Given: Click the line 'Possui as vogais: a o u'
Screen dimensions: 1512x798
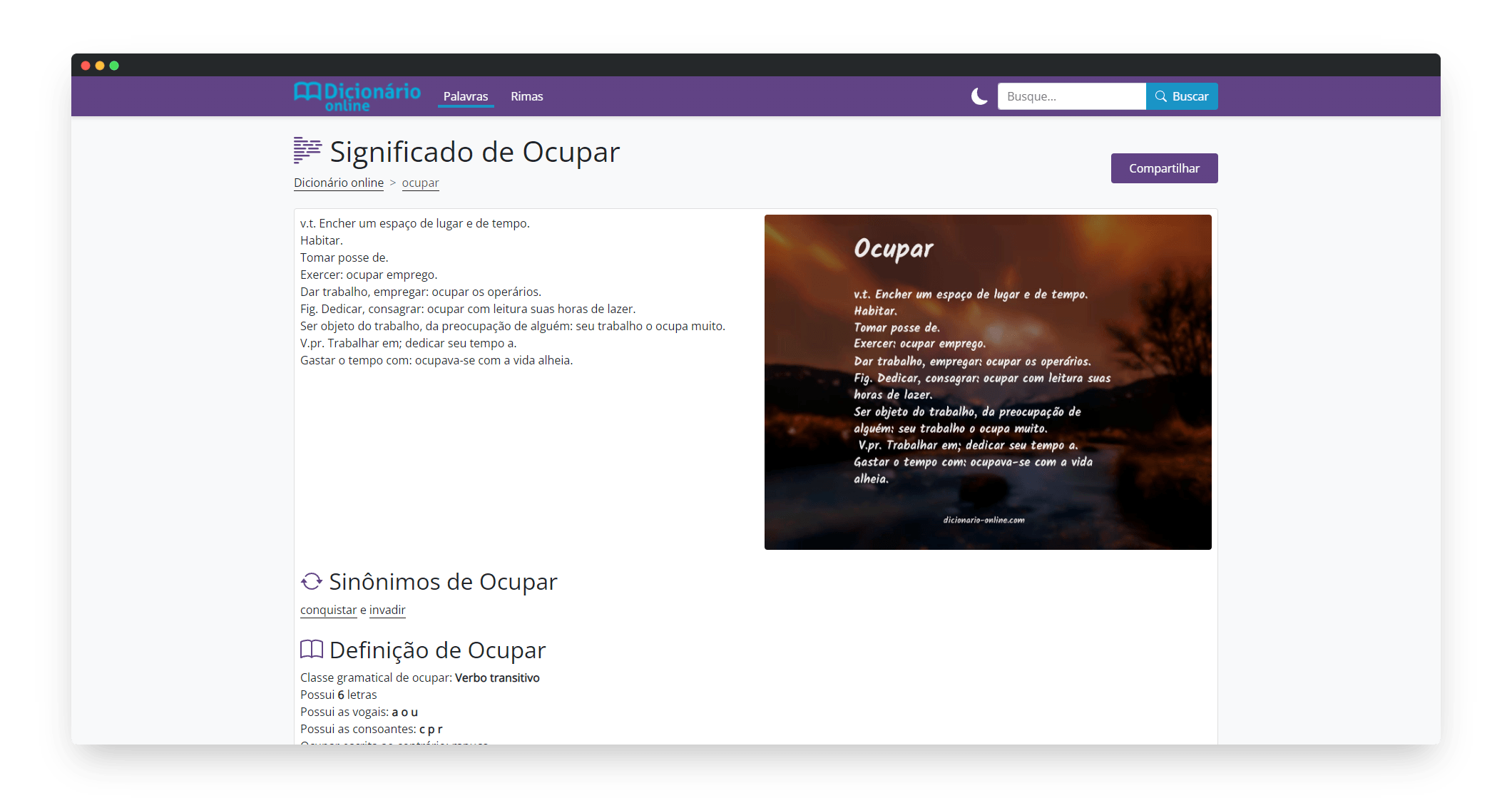Looking at the screenshot, I should [x=359, y=712].
